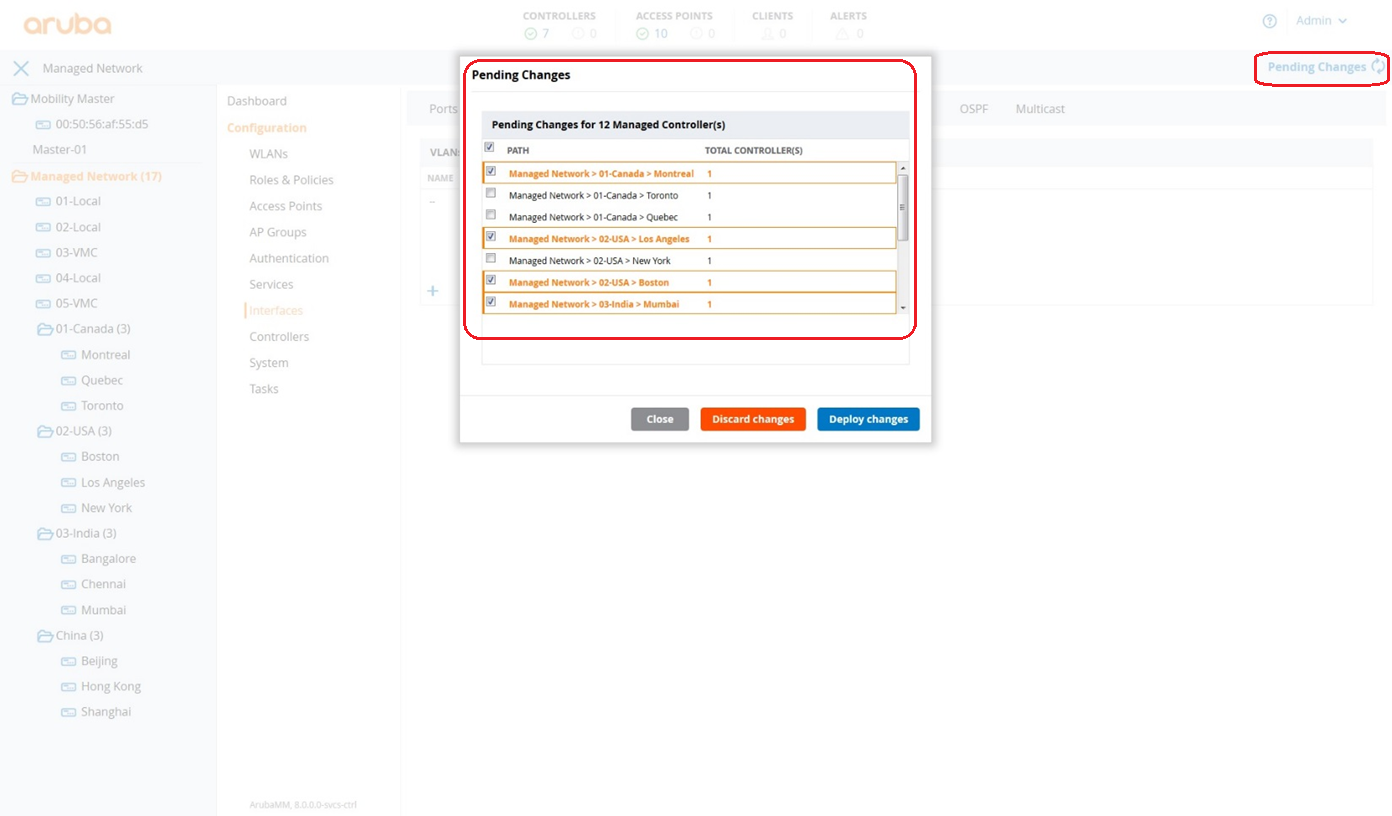
Task: Open the Tasks menu item
Action: (264, 389)
